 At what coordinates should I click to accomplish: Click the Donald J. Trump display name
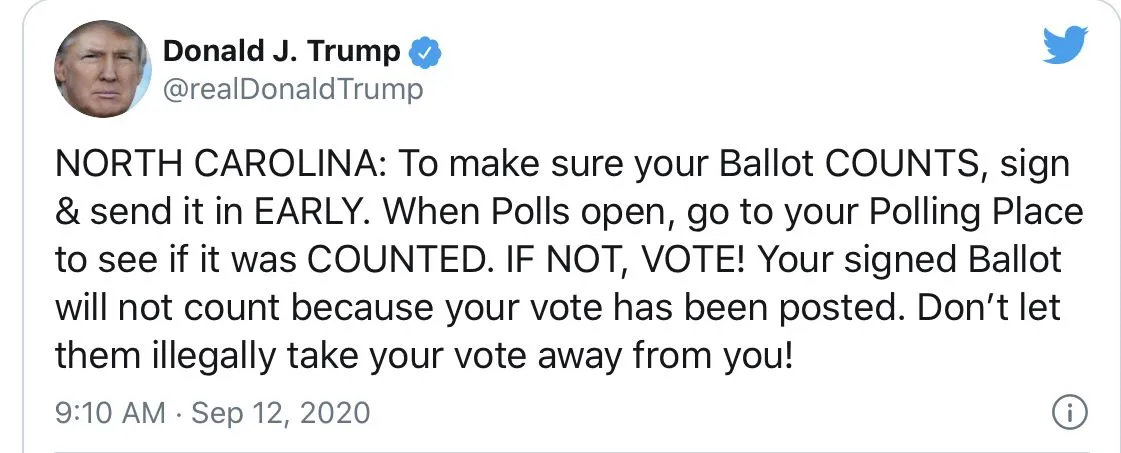(x=281, y=52)
